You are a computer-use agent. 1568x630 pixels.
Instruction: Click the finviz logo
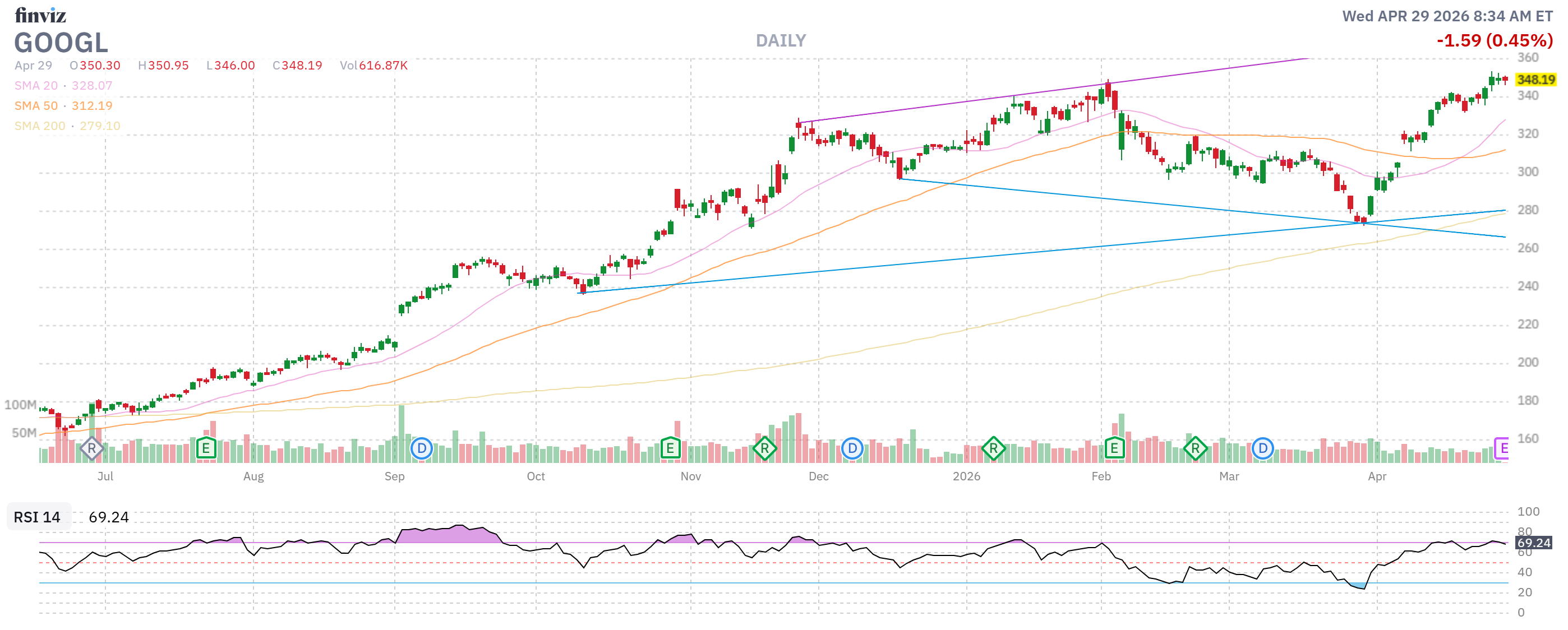(40, 15)
